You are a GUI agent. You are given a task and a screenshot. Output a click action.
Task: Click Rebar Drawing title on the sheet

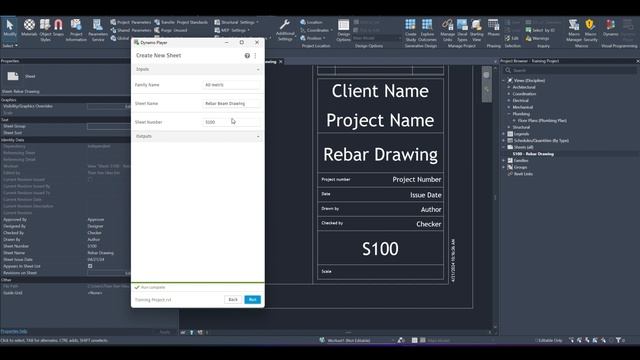(x=380, y=154)
